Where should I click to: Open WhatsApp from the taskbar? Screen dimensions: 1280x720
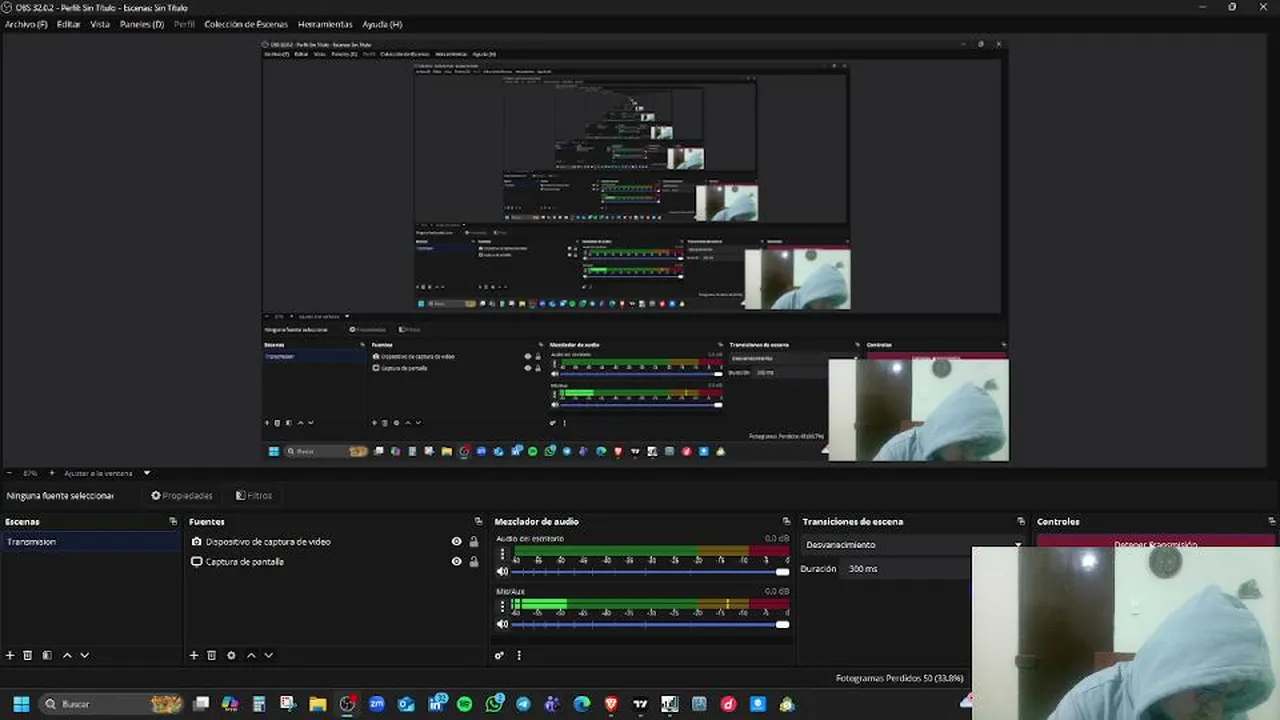(x=494, y=704)
